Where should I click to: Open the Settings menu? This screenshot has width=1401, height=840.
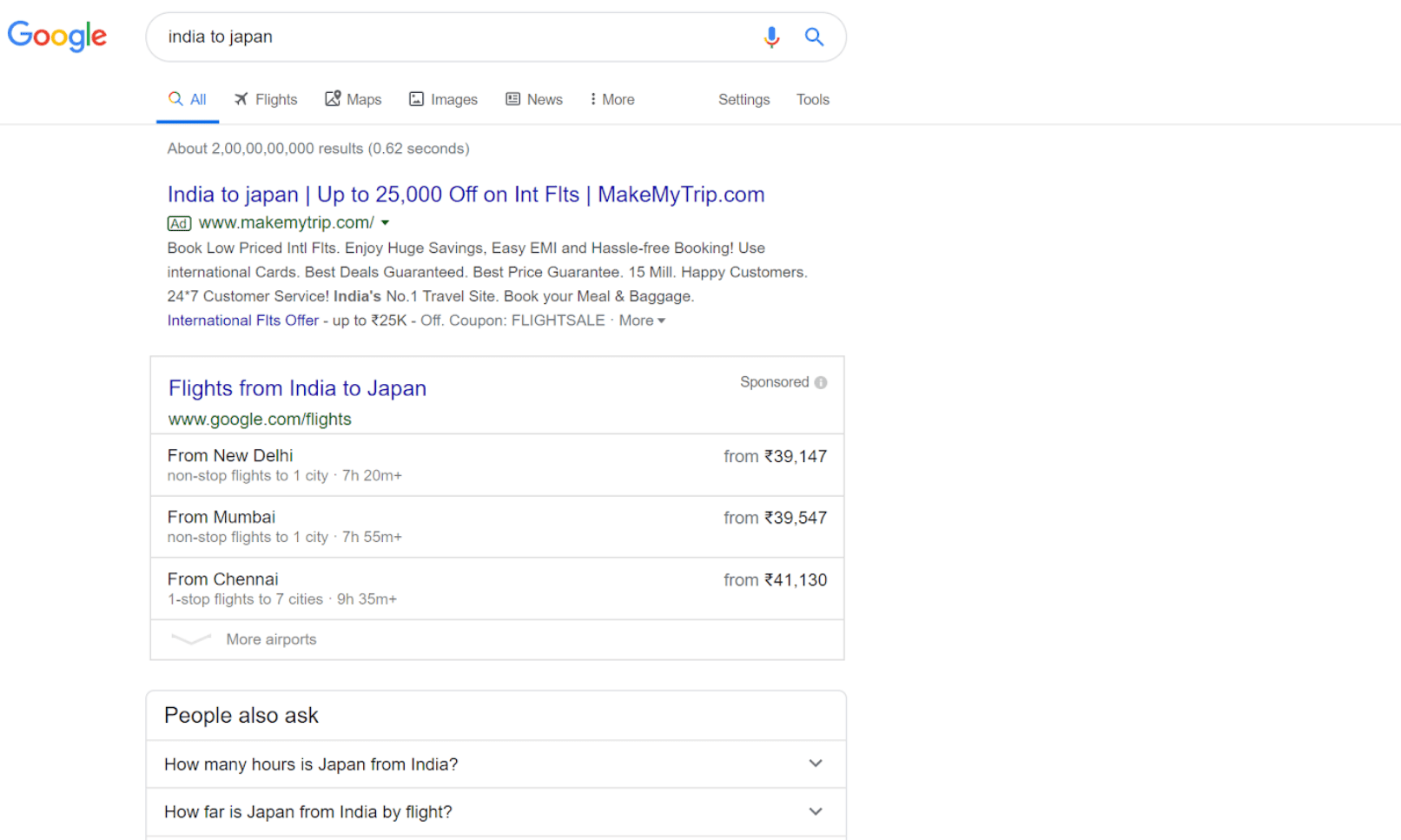pyautogui.click(x=743, y=99)
